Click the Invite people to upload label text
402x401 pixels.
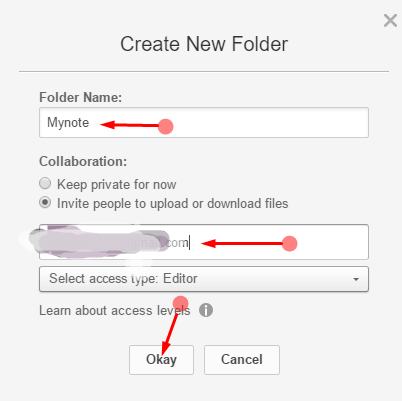[x=172, y=203]
